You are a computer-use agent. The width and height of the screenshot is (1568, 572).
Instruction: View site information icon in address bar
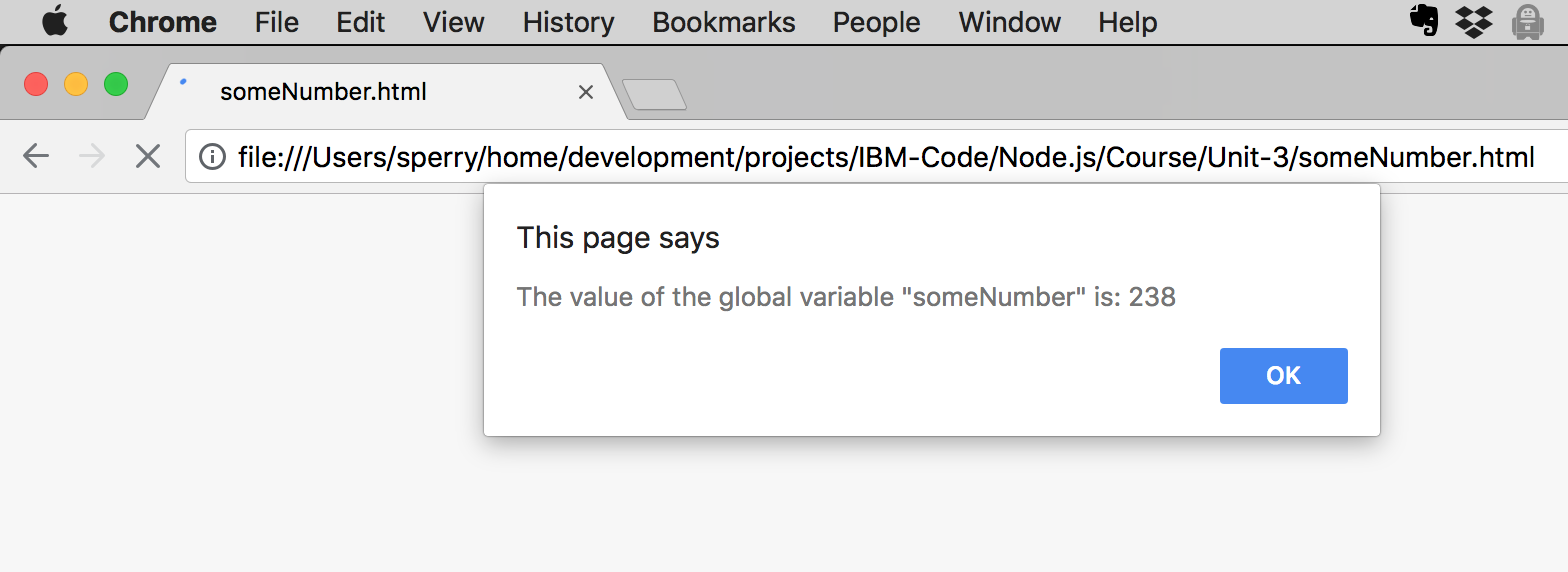click(212, 157)
